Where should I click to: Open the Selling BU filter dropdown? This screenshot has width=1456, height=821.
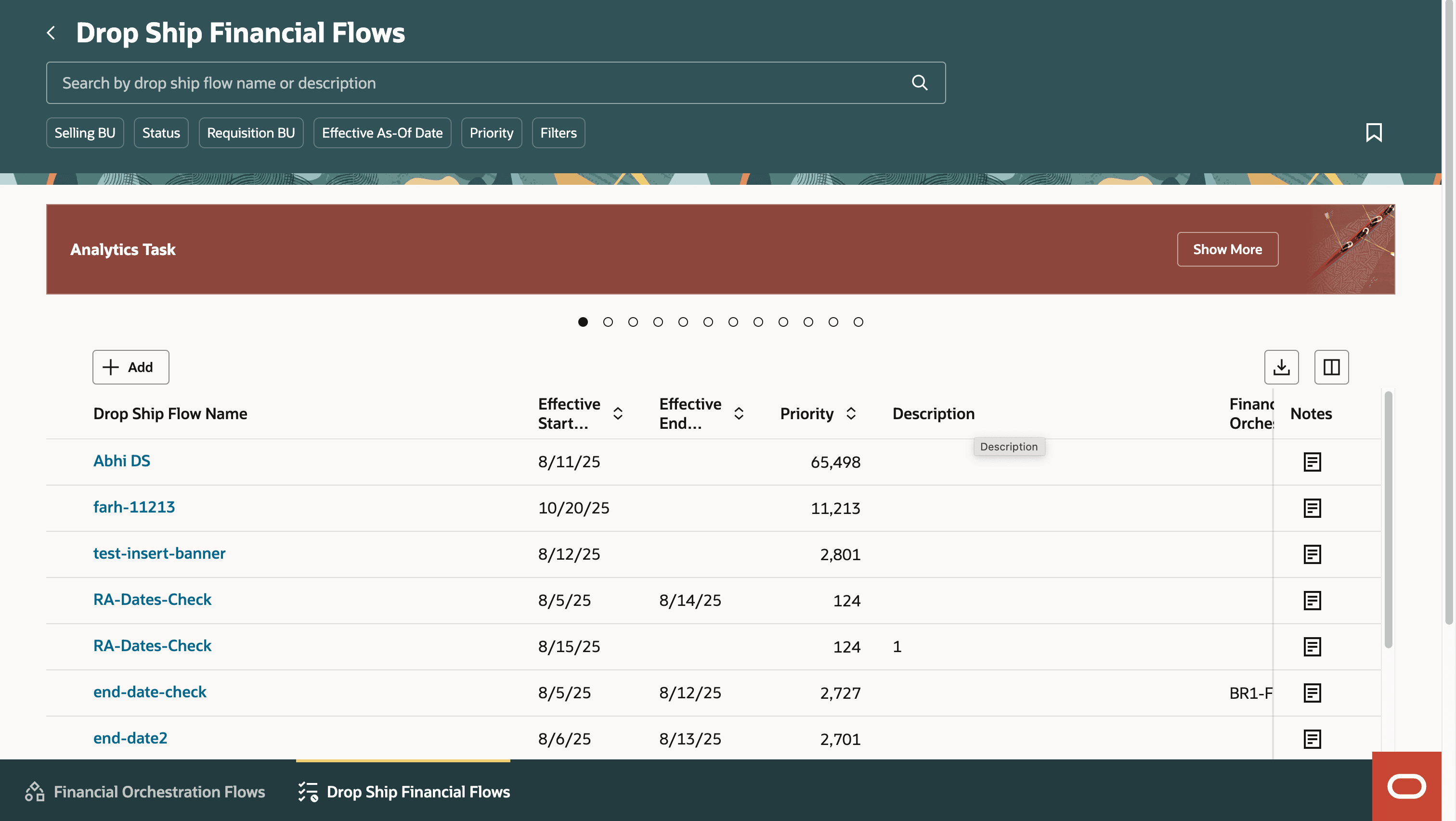click(x=85, y=133)
